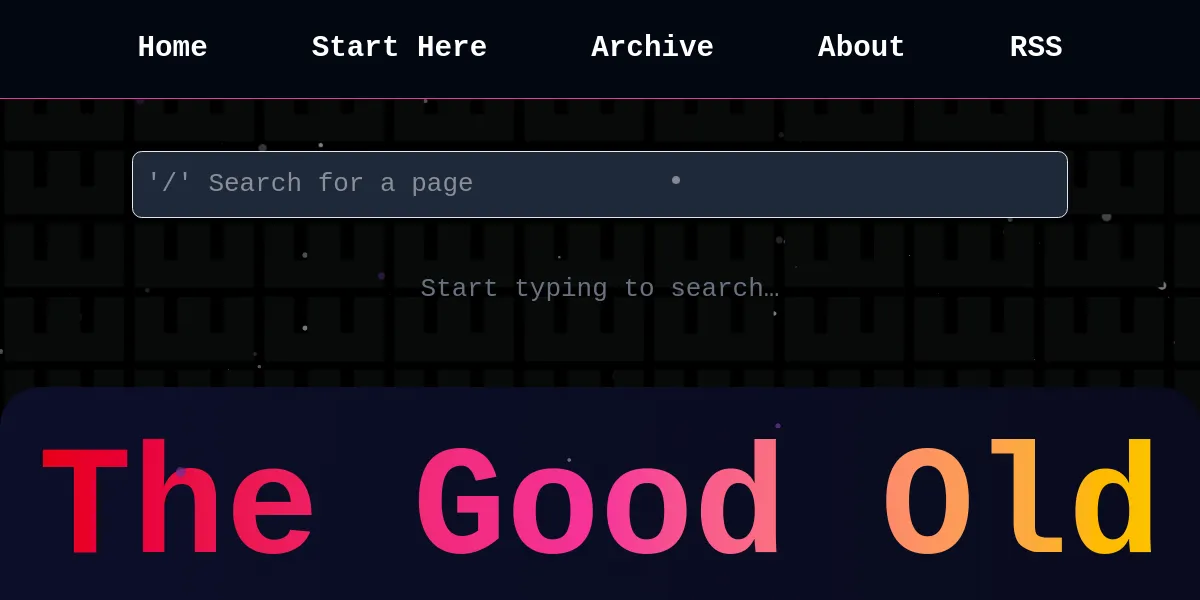Image resolution: width=1200 pixels, height=600 pixels.
Task: Click the word 'The' in the title
Action: 178,500
